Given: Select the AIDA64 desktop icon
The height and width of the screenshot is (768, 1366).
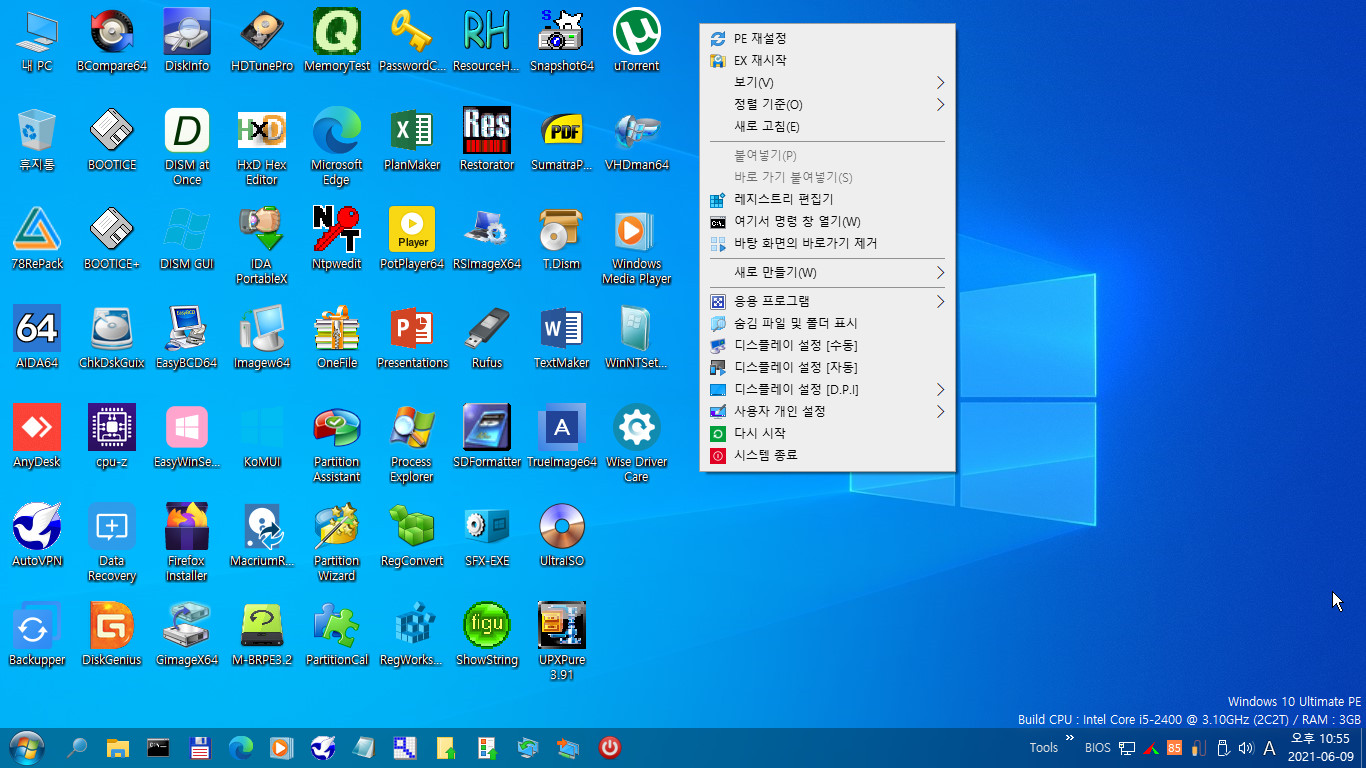Looking at the screenshot, I should (x=37, y=338).
